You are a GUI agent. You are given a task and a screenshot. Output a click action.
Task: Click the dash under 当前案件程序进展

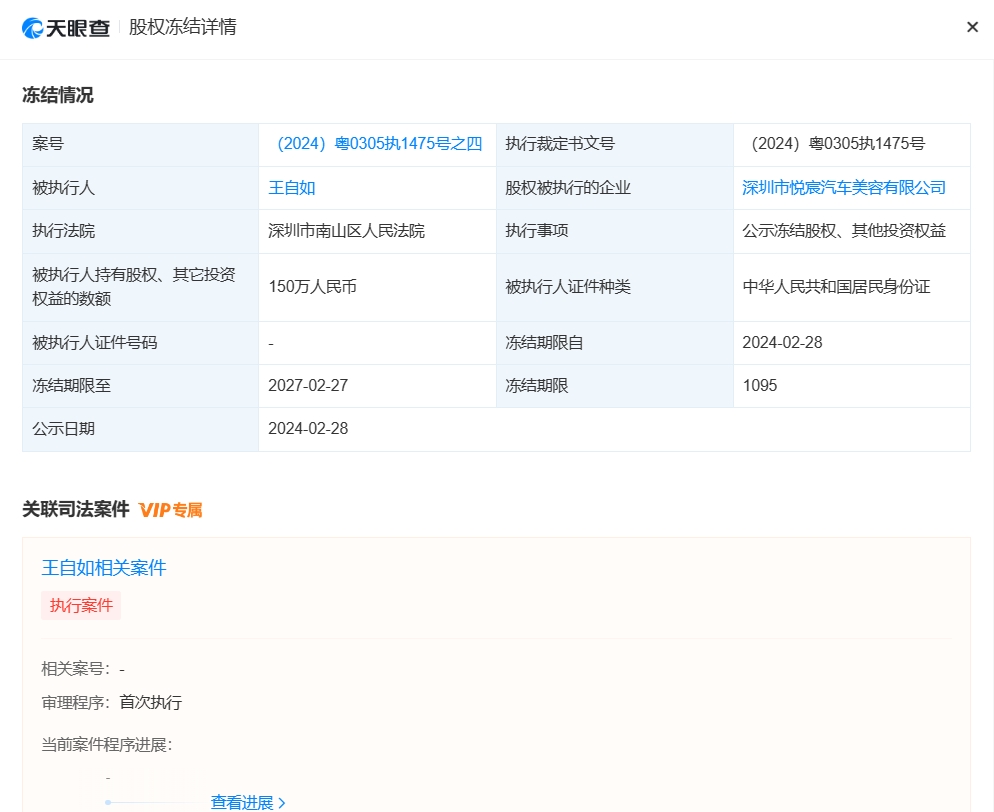[x=108, y=776]
